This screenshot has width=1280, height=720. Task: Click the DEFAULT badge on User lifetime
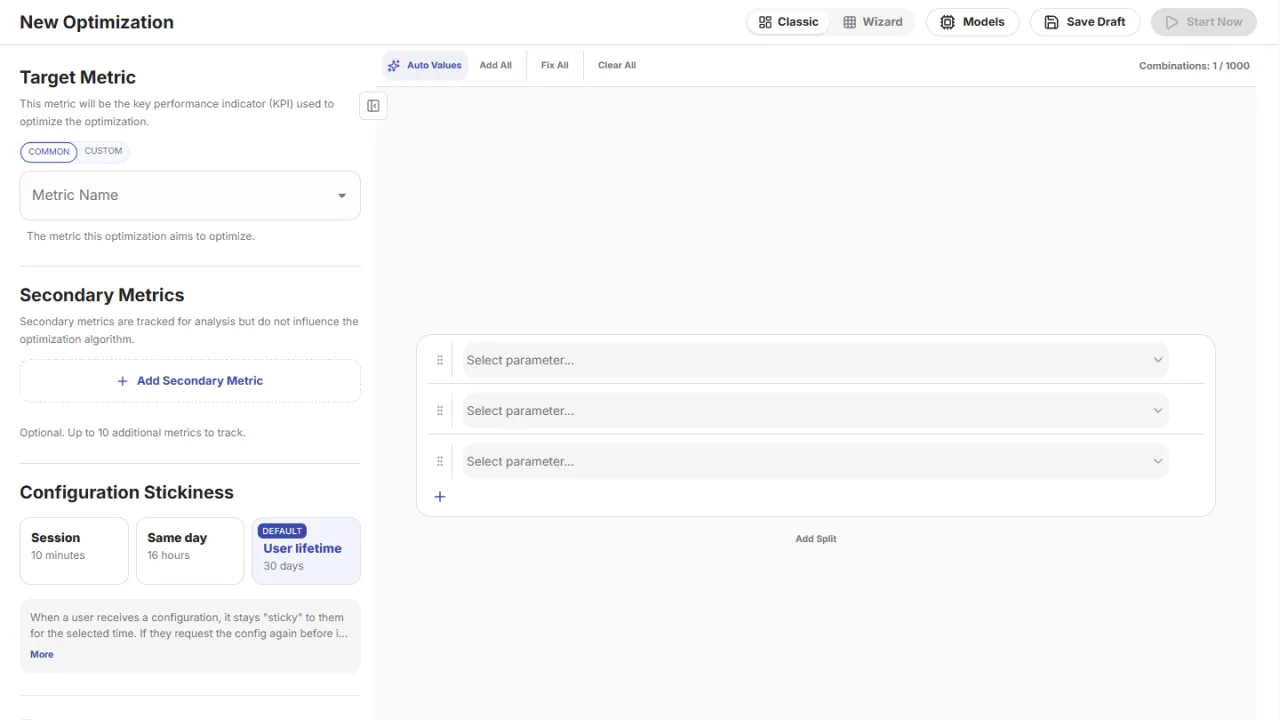click(282, 531)
